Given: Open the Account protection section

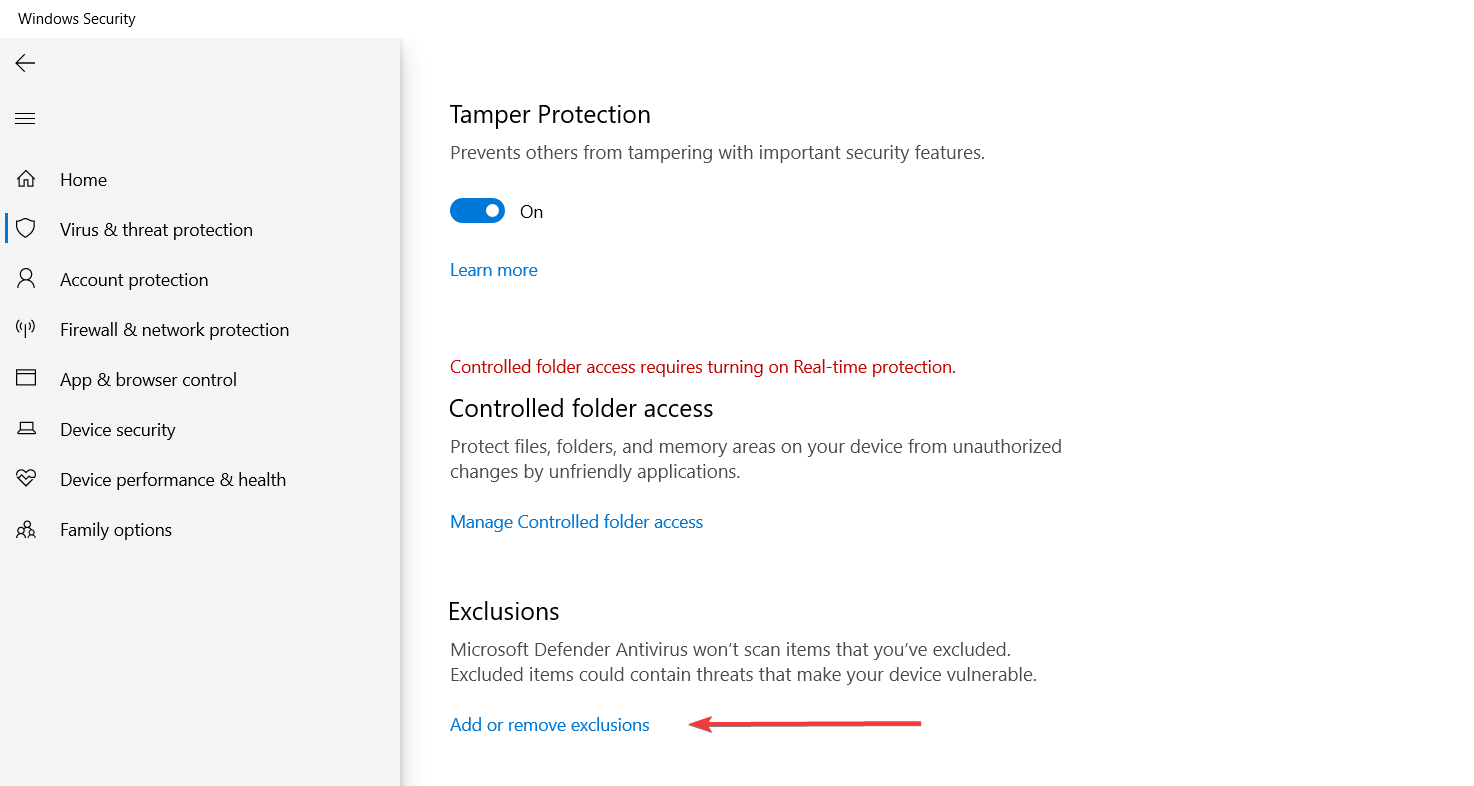Looking at the screenshot, I should click(x=134, y=280).
